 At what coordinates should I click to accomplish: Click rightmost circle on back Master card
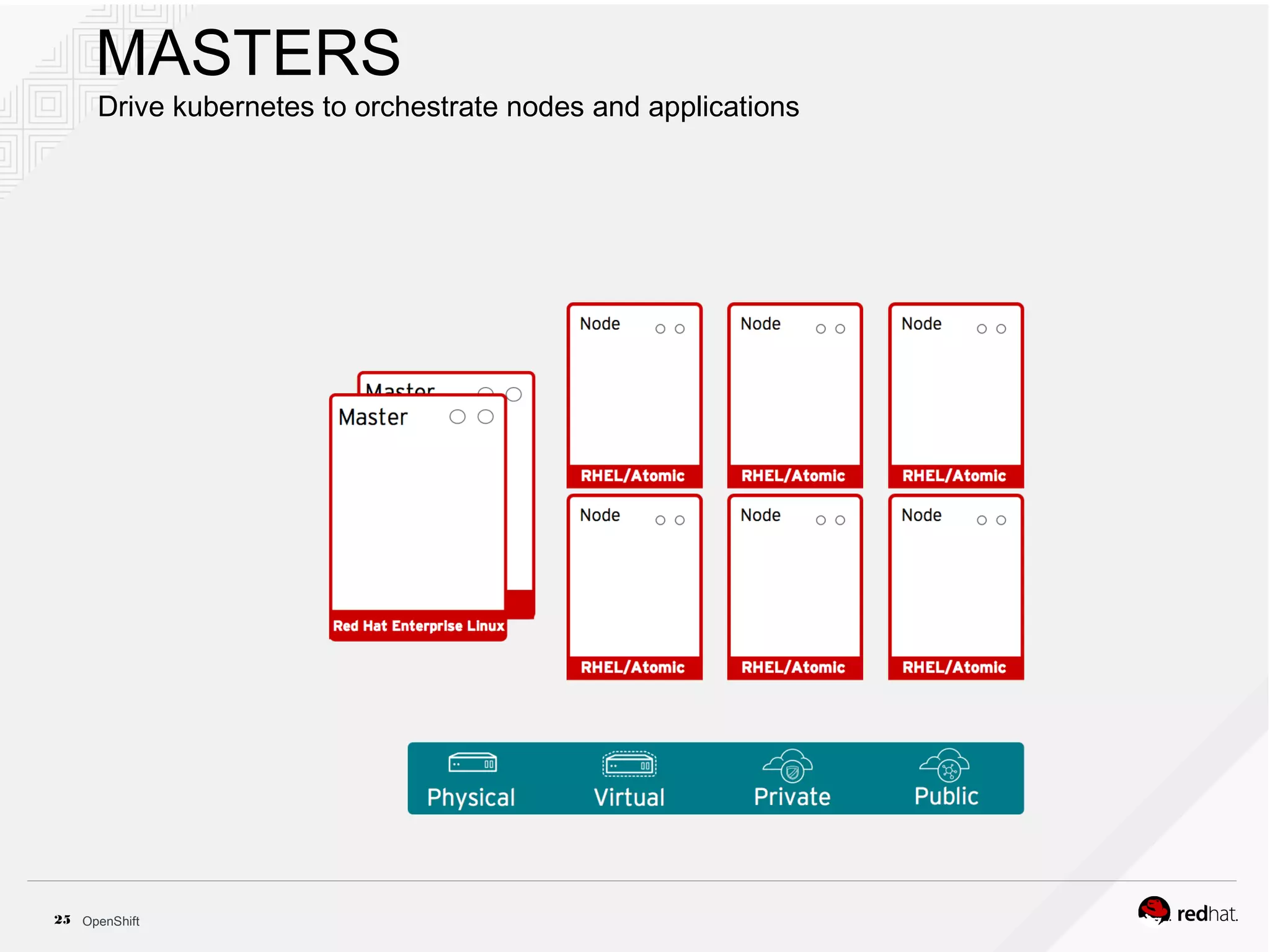pyautogui.click(x=513, y=394)
